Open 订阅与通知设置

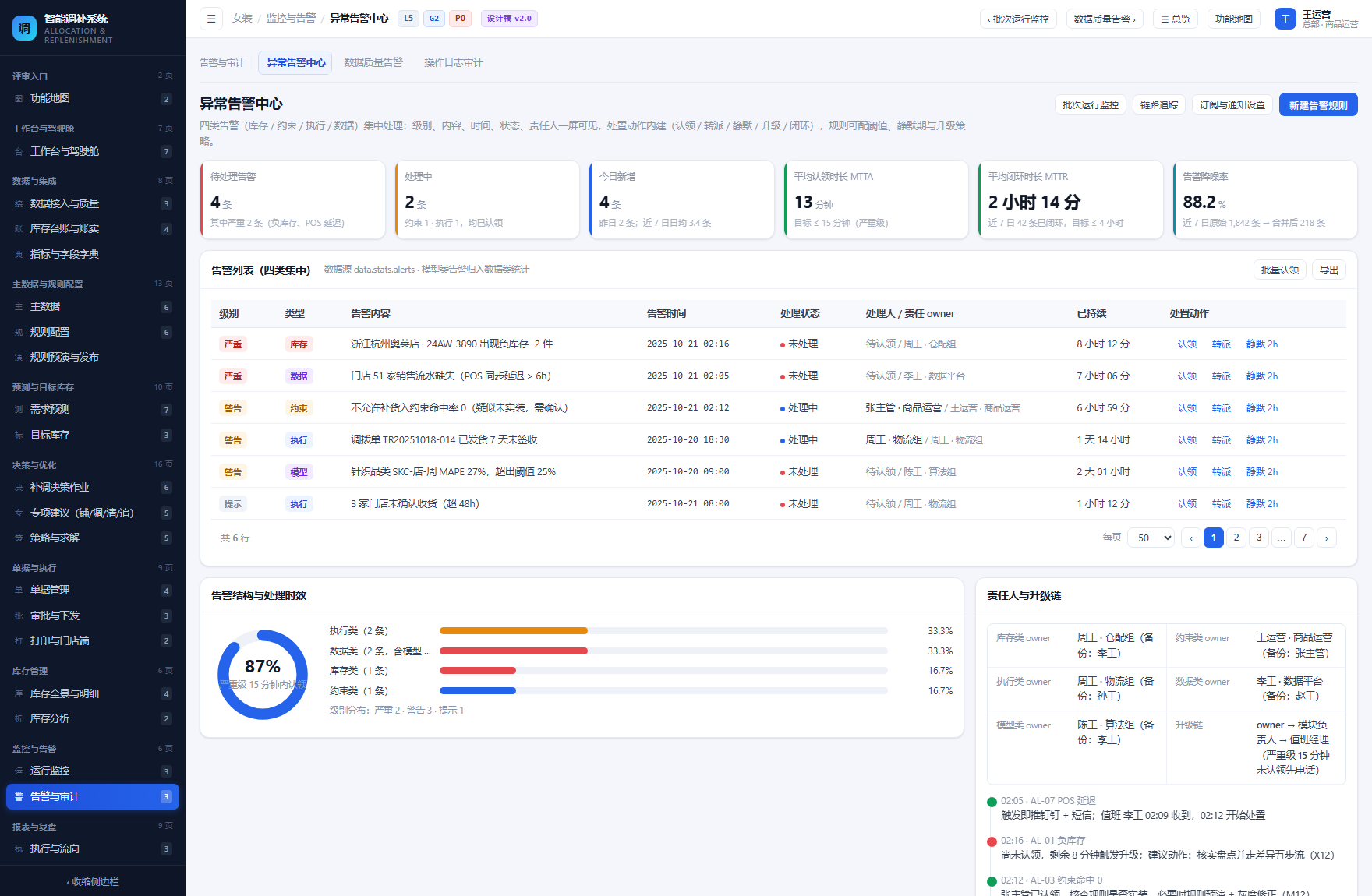click(1232, 104)
